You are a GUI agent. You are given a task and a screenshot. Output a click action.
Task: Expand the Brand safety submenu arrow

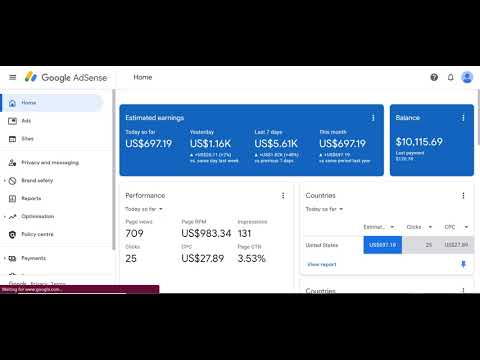(5, 181)
